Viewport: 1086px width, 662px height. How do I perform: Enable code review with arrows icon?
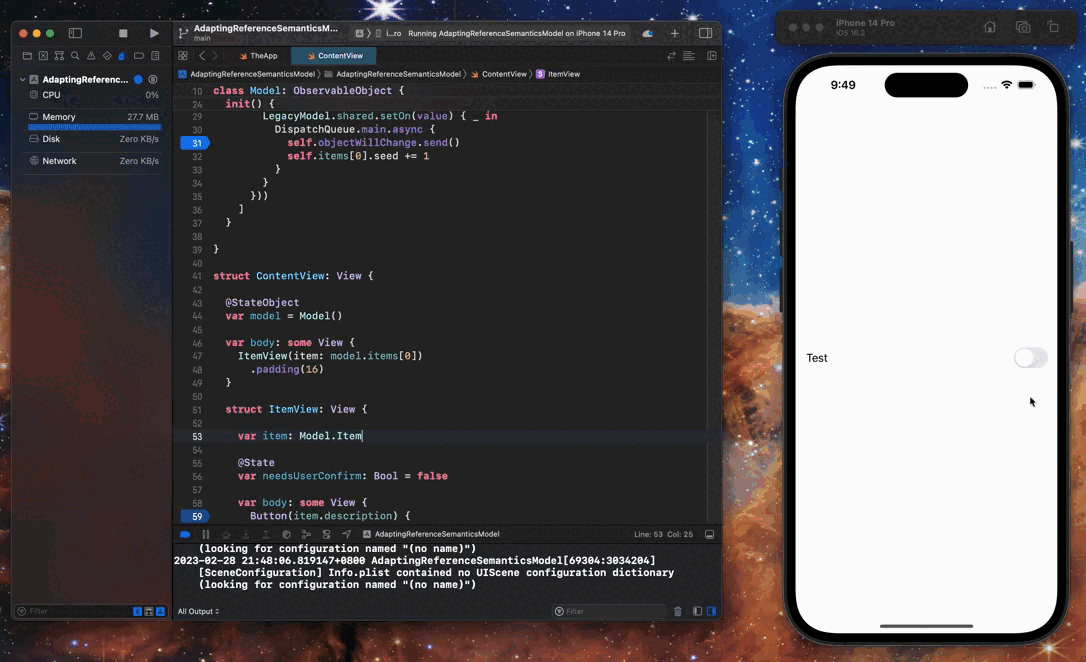click(671, 55)
